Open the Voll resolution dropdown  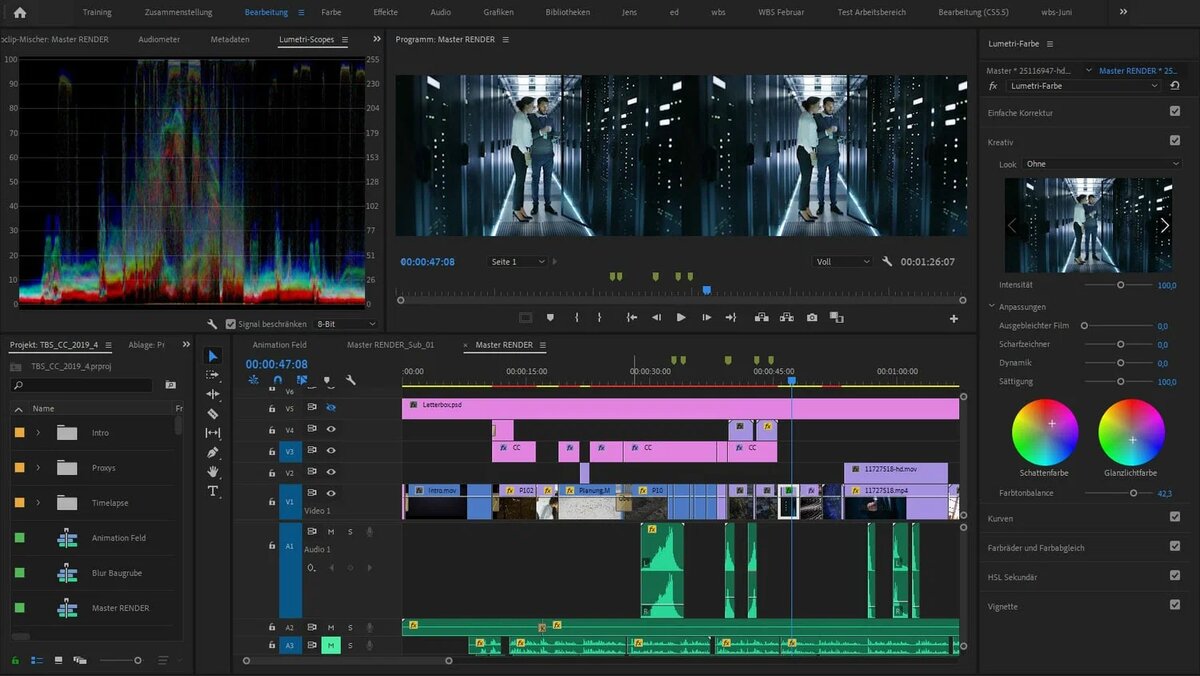click(x=843, y=262)
